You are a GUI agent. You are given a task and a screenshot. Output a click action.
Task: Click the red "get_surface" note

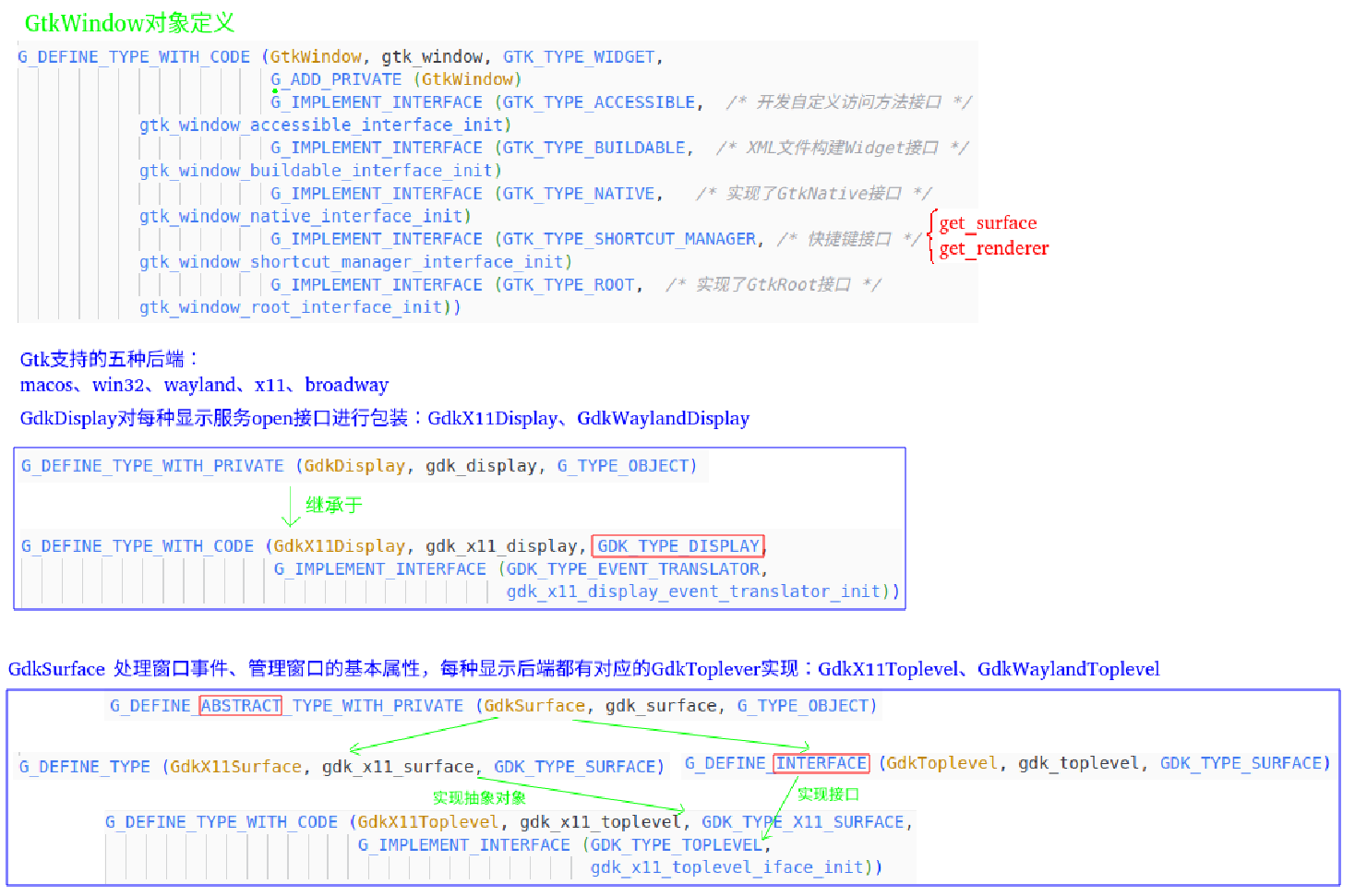988,223
